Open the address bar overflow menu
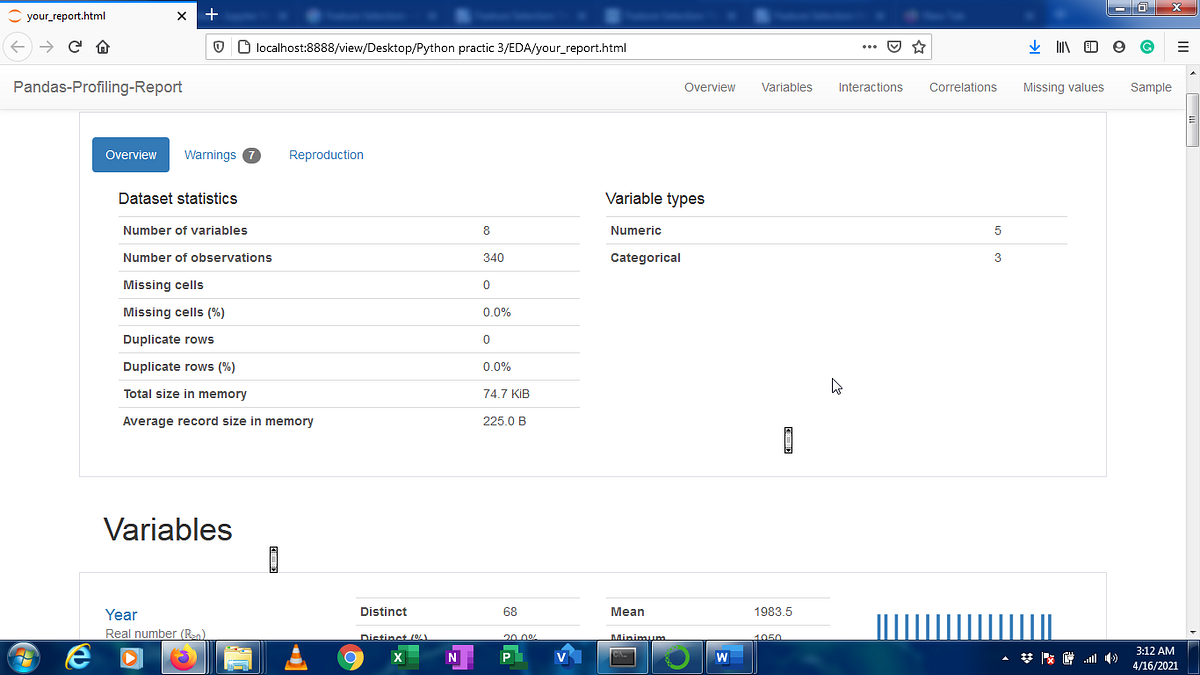Screen dimensions: 1200x675 (869, 46)
